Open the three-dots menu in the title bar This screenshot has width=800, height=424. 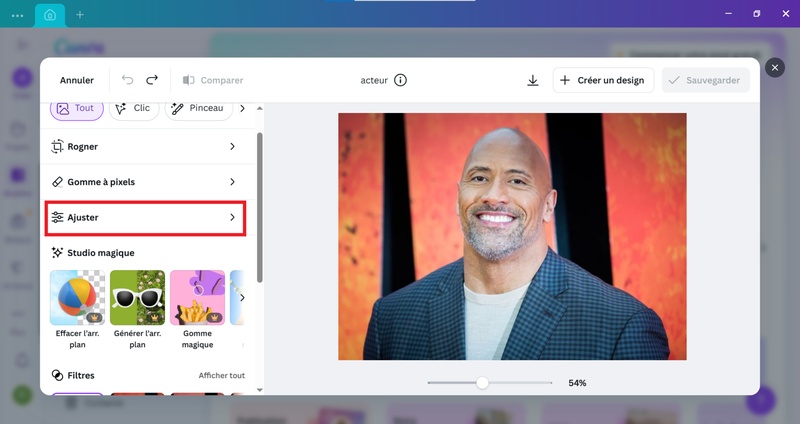coord(17,15)
